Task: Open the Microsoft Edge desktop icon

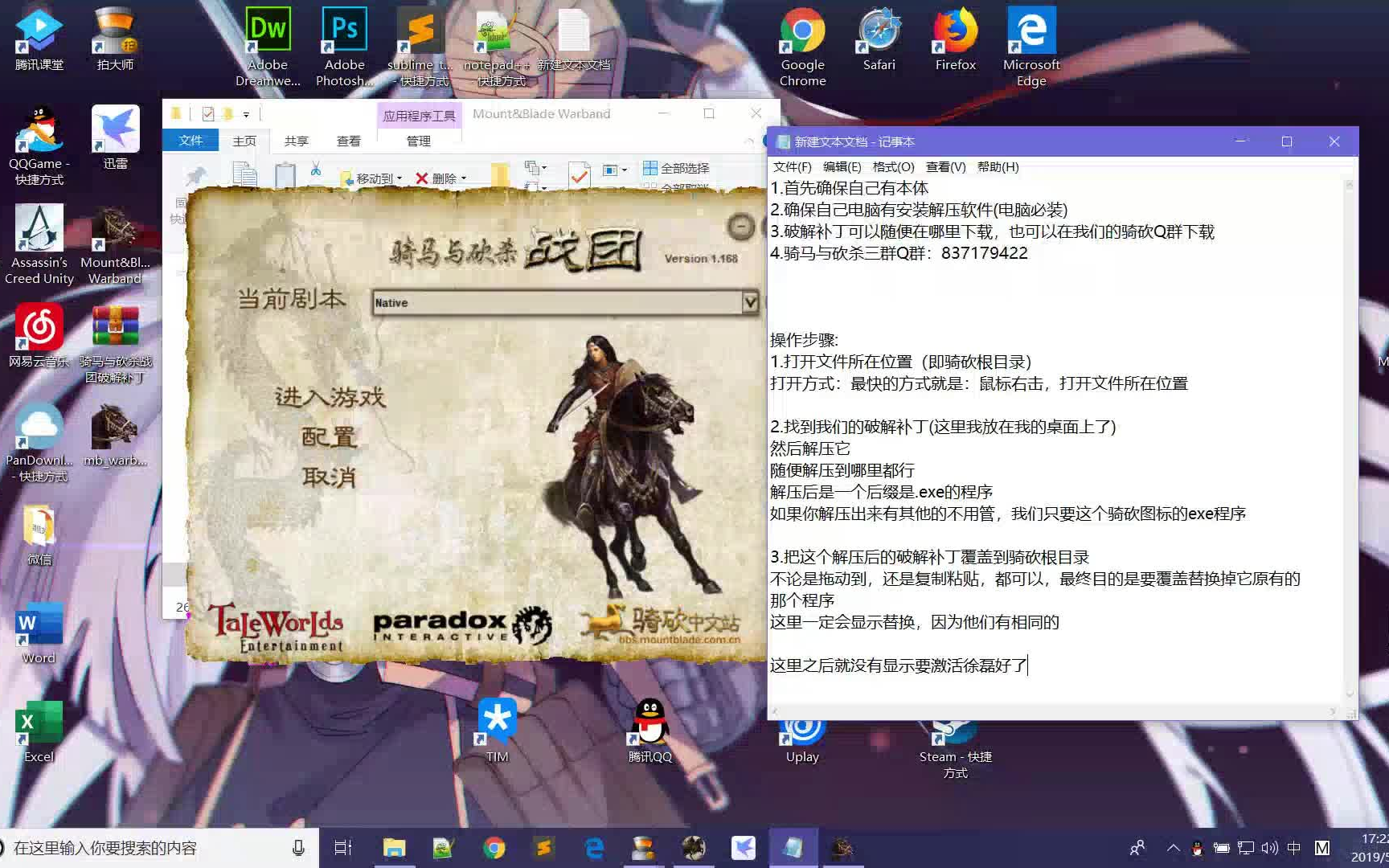Action: (1031, 47)
